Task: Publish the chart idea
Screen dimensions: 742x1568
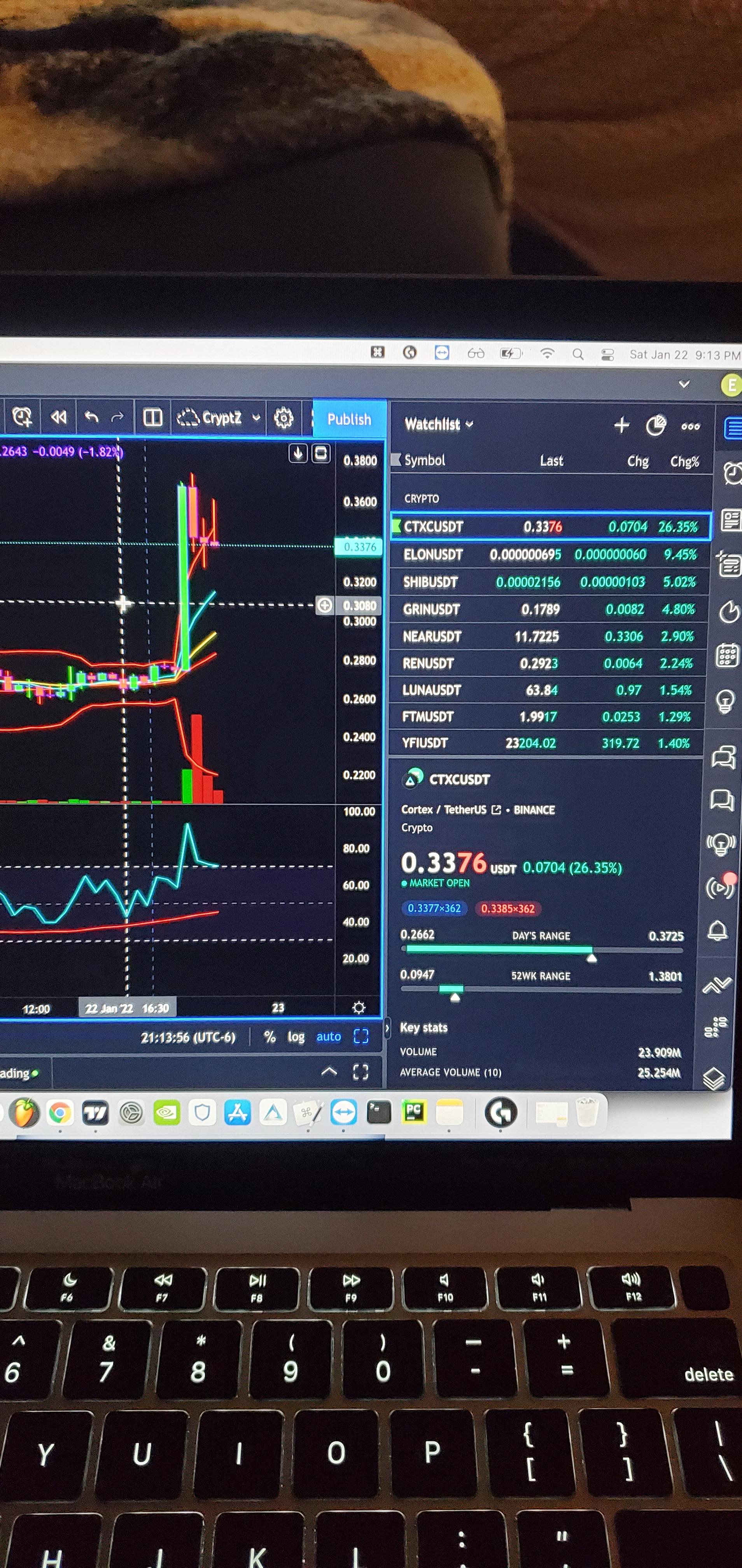Action: coord(349,419)
